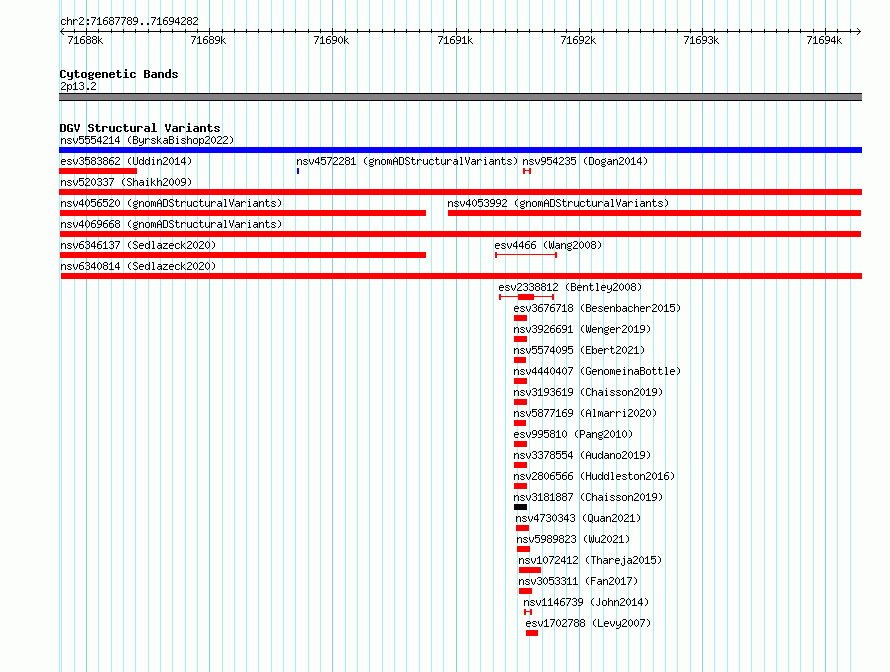890x672 pixels.
Task: Click the red bar under nsv4053992
Action: [654, 213]
